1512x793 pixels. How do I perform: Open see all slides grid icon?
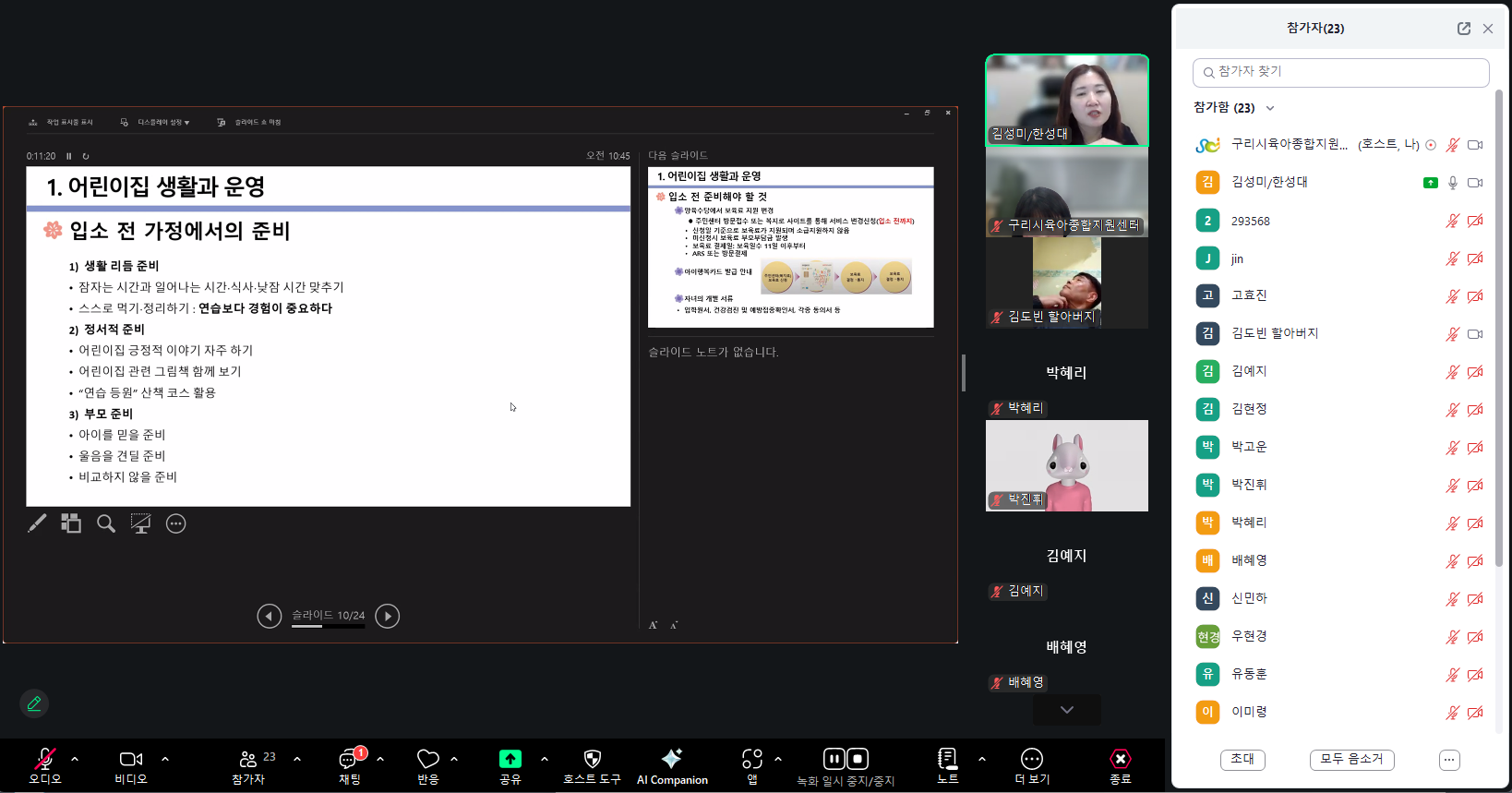[x=71, y=523]
